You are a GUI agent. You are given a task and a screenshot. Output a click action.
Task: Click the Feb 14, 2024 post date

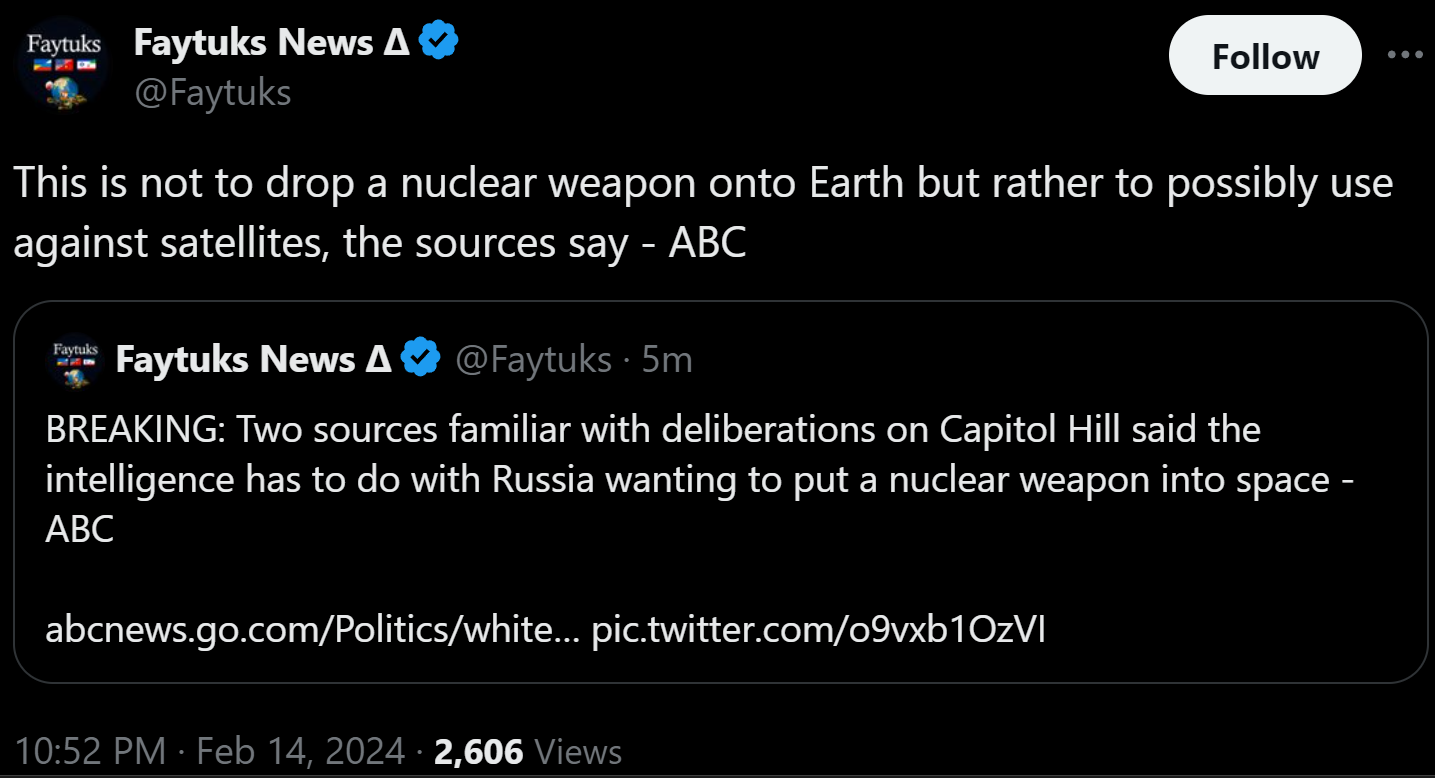tap(300, 751)
